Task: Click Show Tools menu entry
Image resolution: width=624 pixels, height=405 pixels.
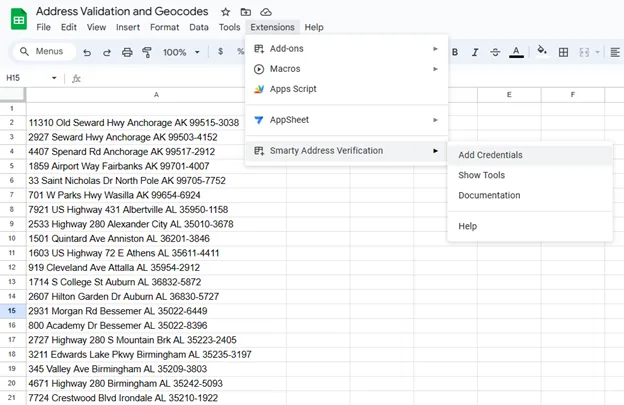Action: tap(481, 175)
